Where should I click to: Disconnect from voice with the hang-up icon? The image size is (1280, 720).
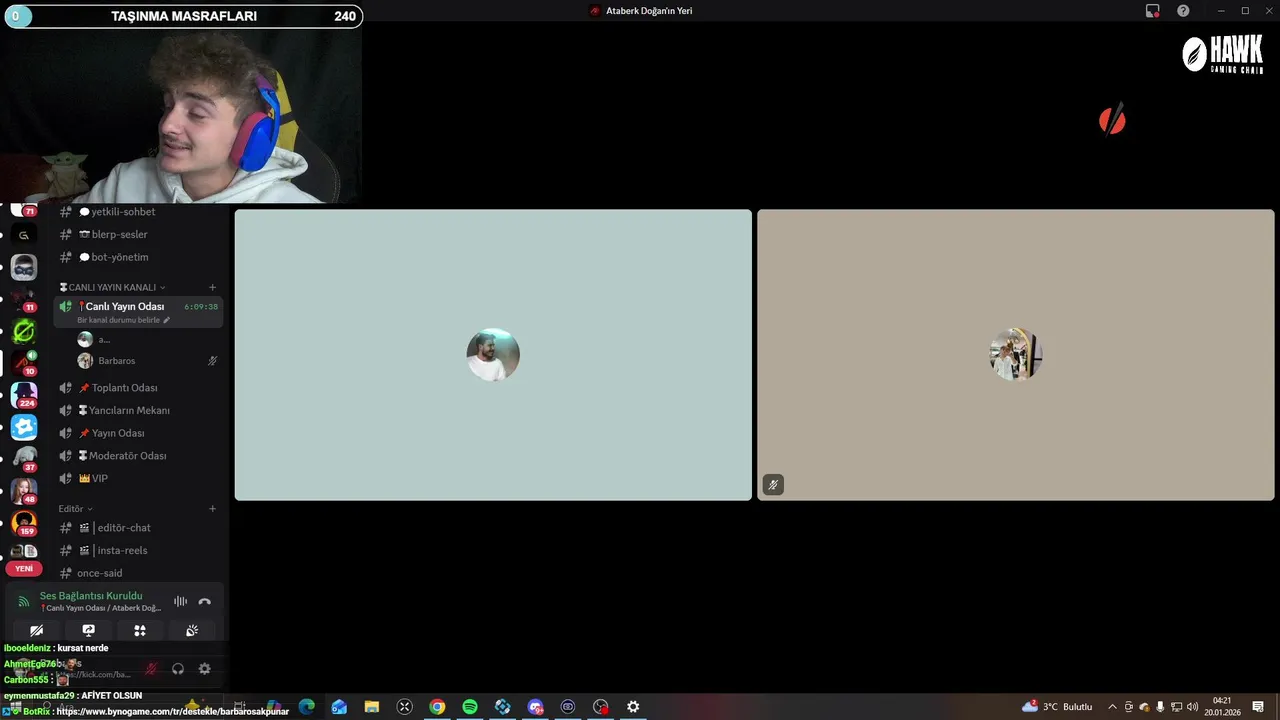point(205,602)
